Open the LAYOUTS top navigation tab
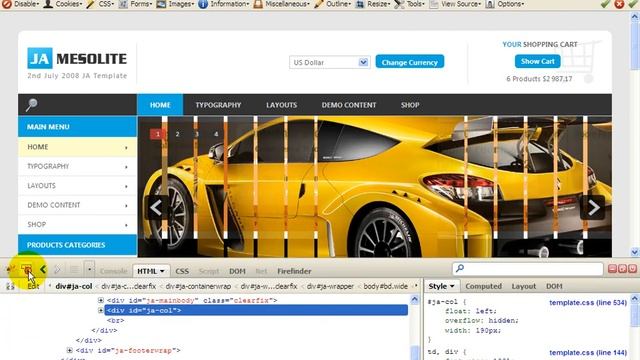The height and width of the screenshot is (360, 640). 281,105
